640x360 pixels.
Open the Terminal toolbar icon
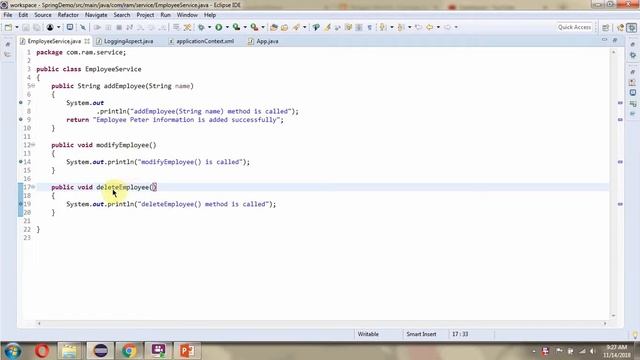(x=70, y=27)
